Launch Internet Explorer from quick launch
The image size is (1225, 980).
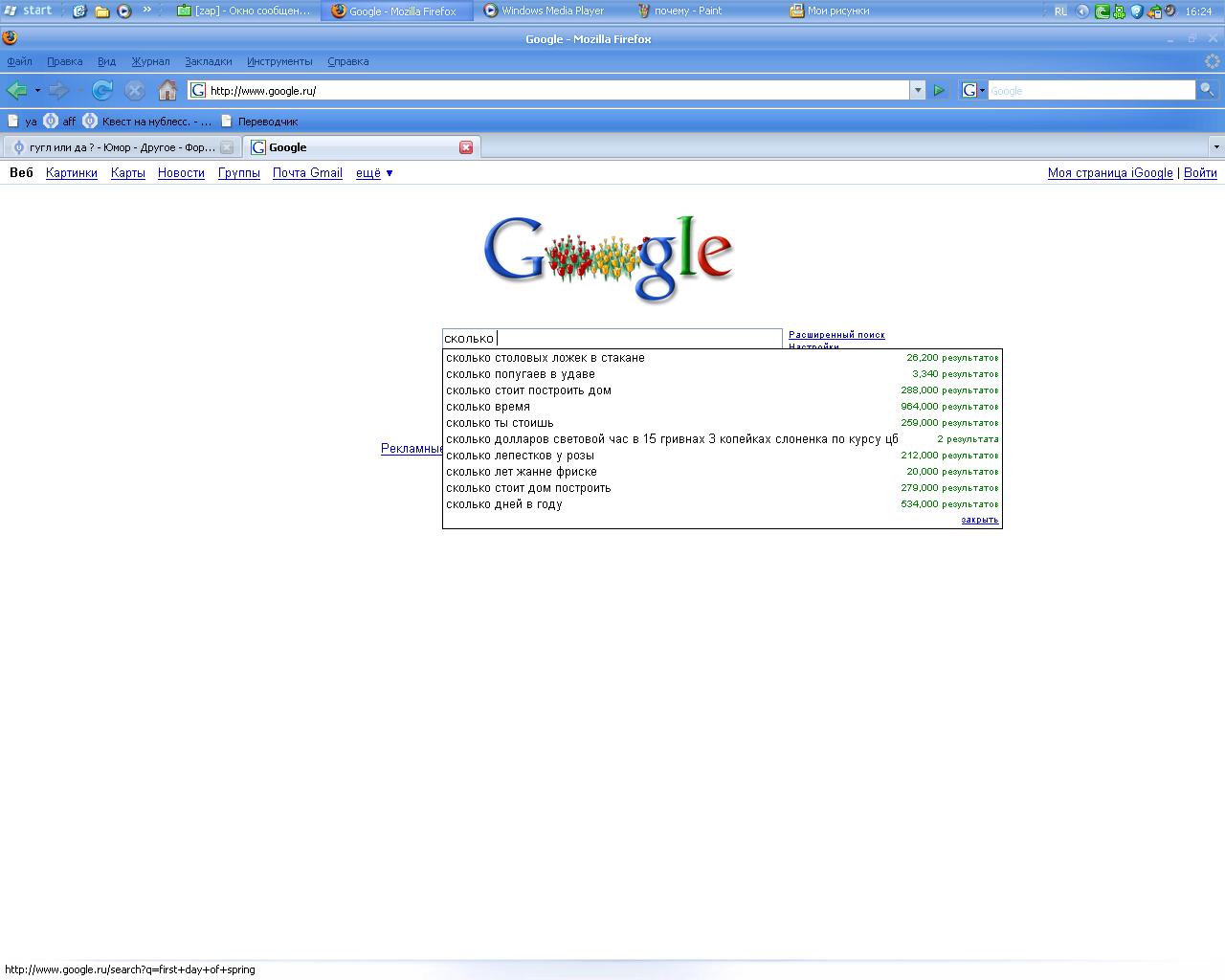pos(79,11)
